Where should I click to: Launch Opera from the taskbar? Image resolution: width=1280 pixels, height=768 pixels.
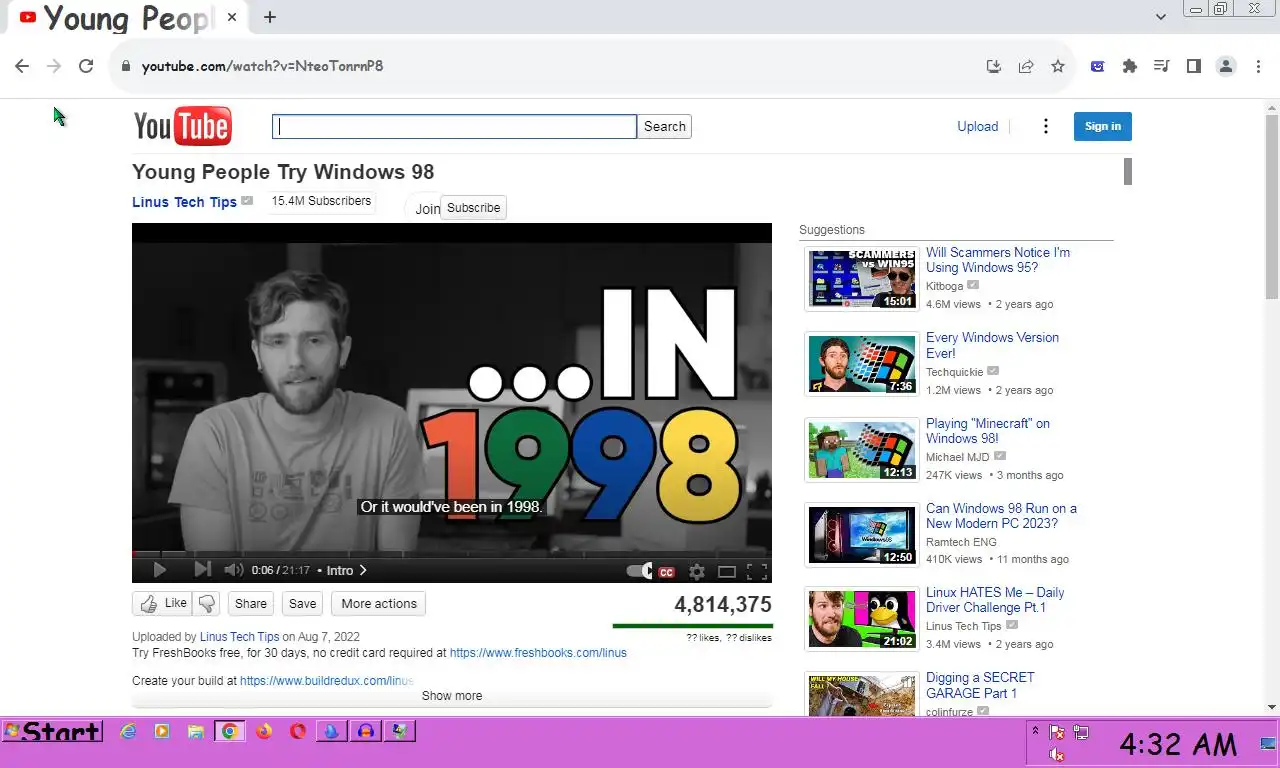(297, 732)
